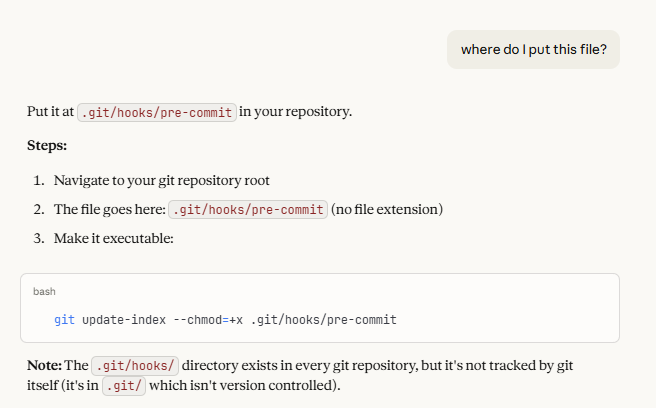656x408 pixels.
Task: Click the "bash" language label
Action: coord(44,291)
